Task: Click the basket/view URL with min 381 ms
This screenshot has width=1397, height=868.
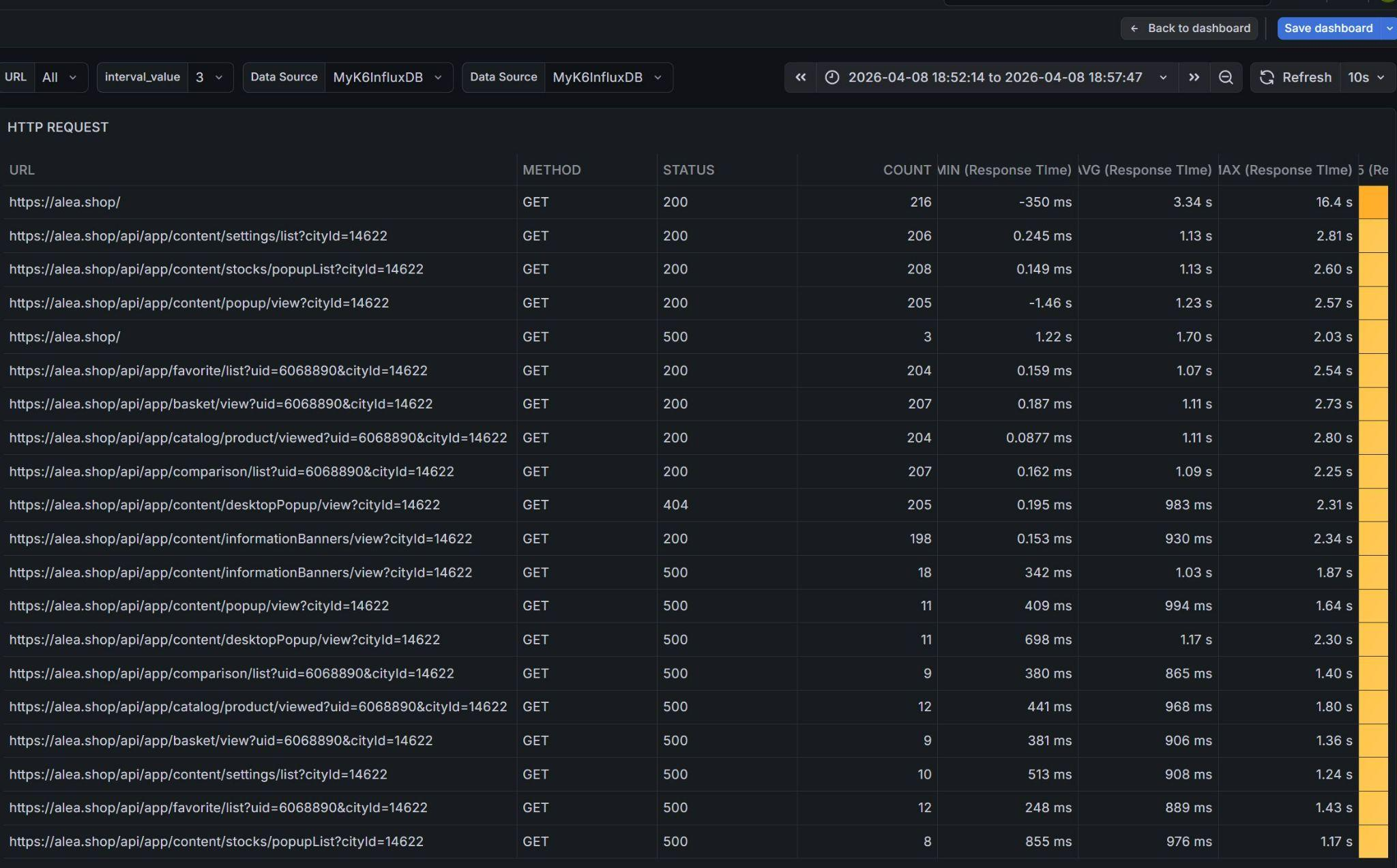Action: click(221, 740)
